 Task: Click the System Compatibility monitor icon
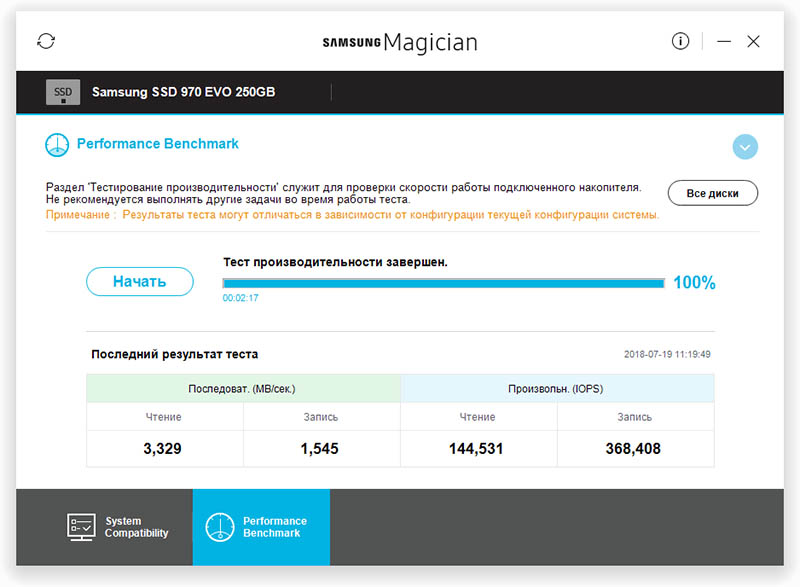[81, 527]
